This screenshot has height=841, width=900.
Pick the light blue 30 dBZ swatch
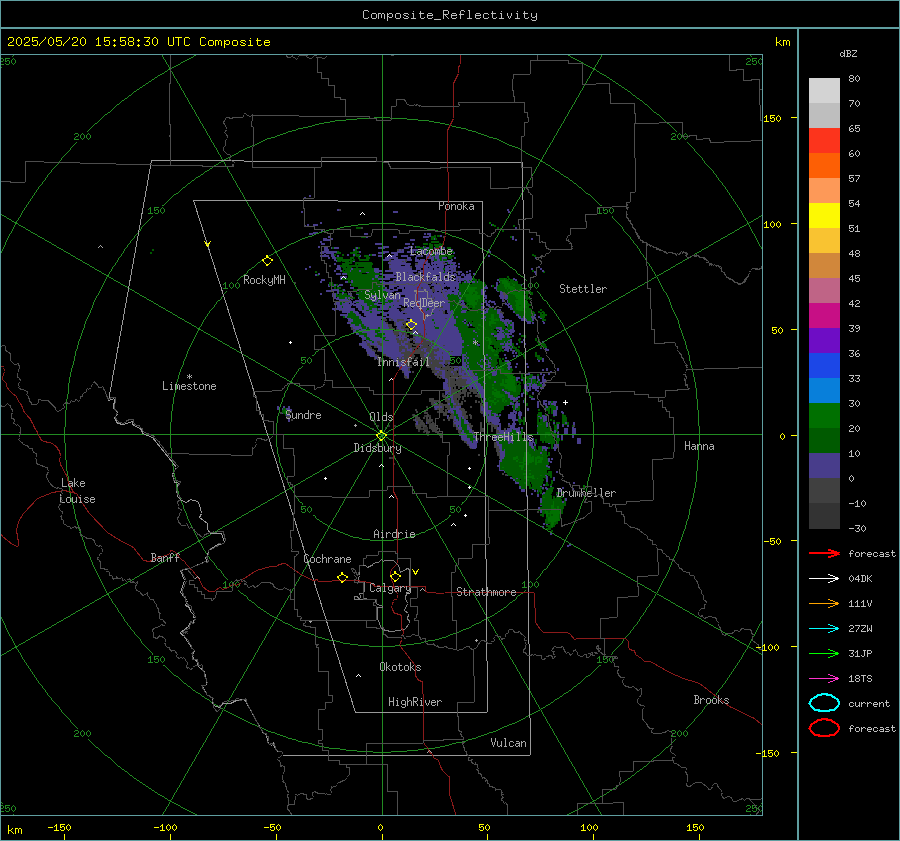[824, 390]
